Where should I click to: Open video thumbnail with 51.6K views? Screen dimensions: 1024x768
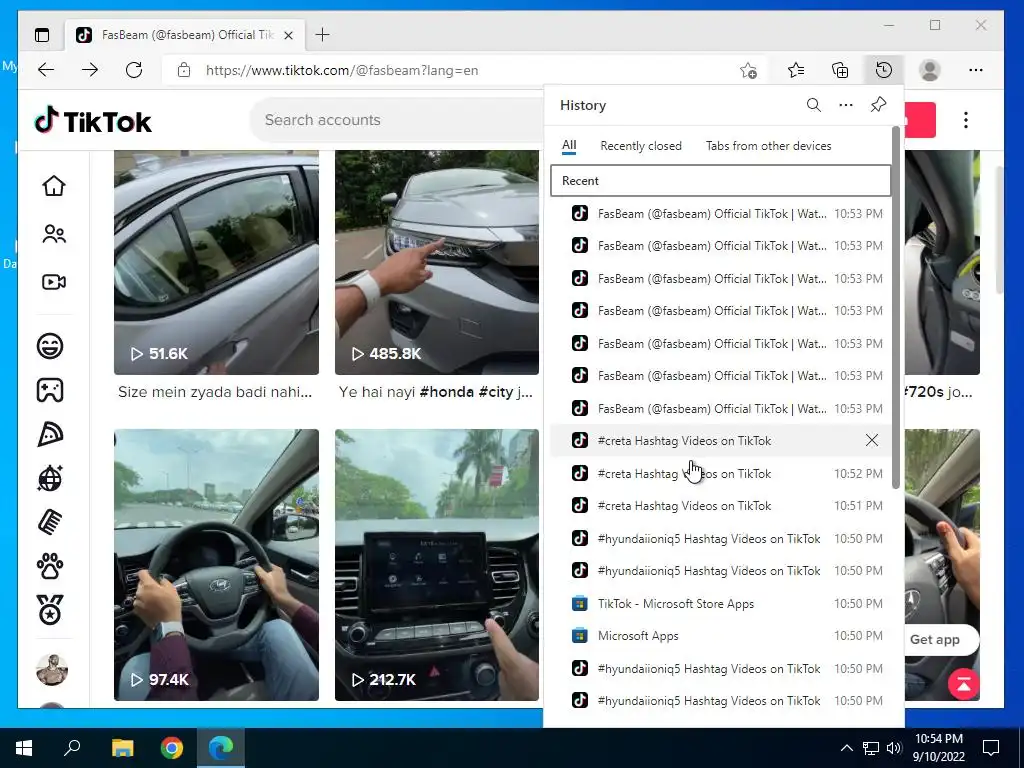pos(216,262)
